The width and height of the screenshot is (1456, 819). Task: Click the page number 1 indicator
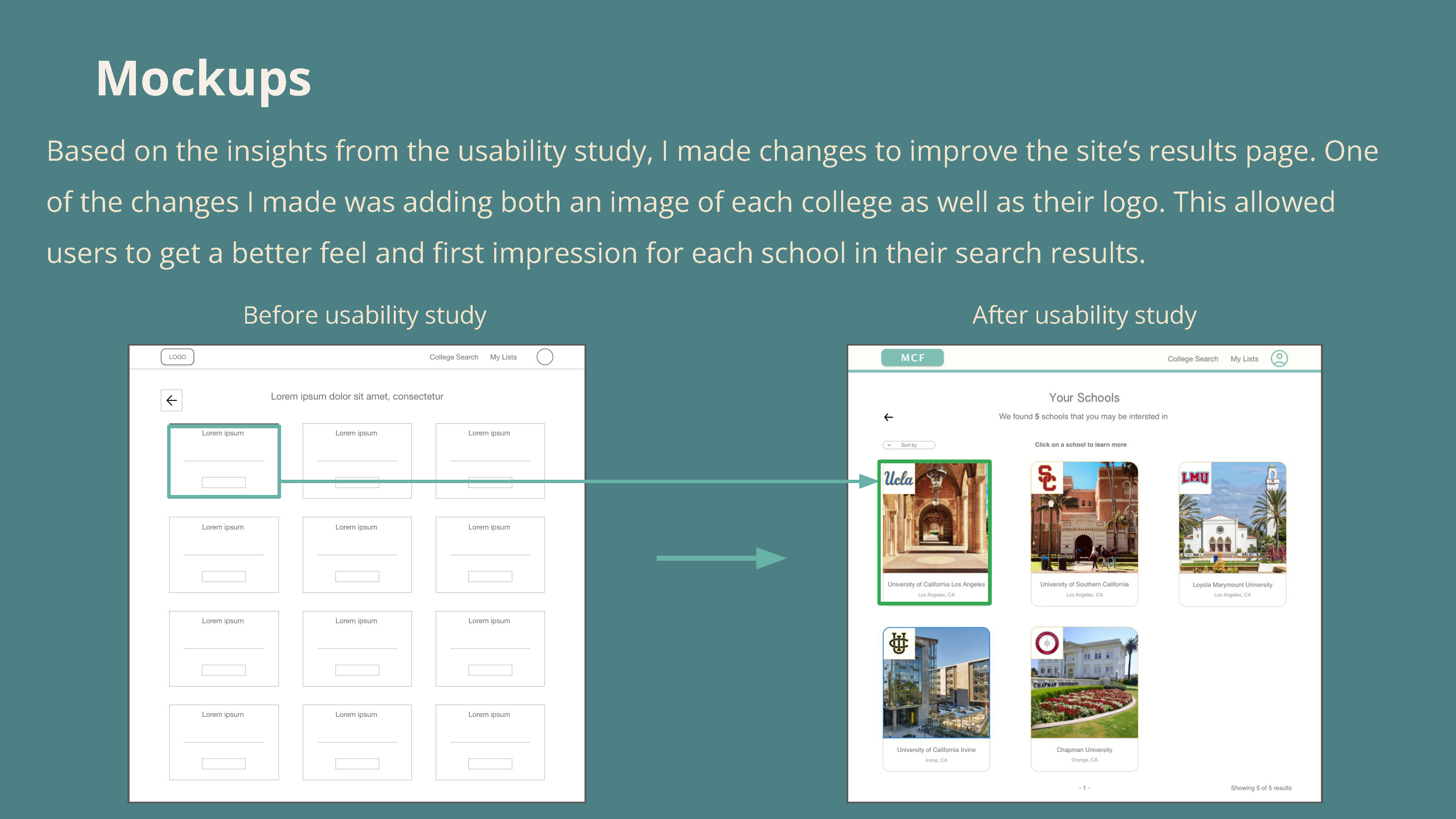(1084, 788)
